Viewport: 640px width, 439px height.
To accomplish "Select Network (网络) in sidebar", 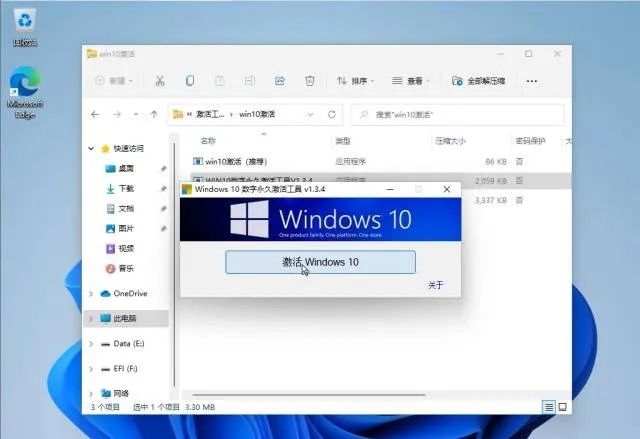I will (x=121, y=394).
